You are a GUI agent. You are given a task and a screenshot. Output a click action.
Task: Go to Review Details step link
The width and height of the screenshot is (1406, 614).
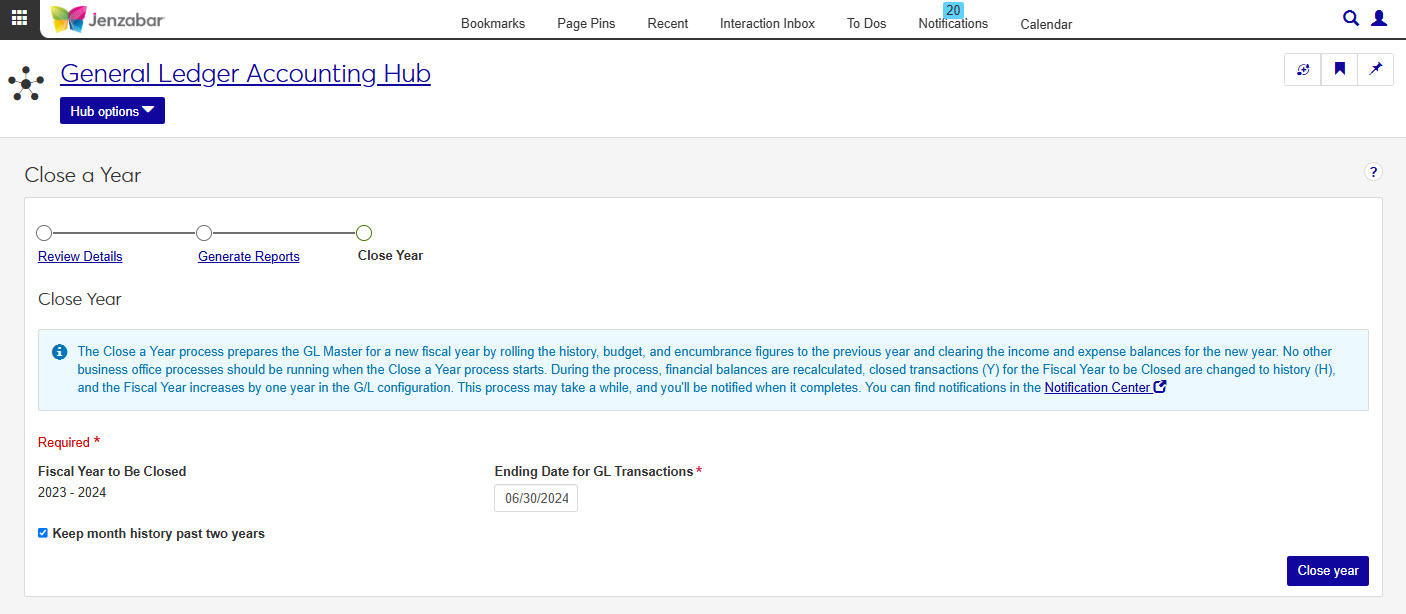80,256
